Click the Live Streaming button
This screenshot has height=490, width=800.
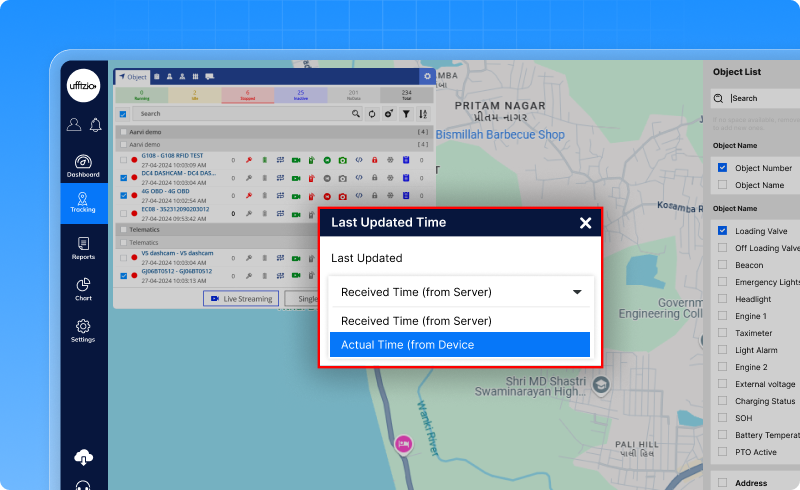[x=240, y=299]
